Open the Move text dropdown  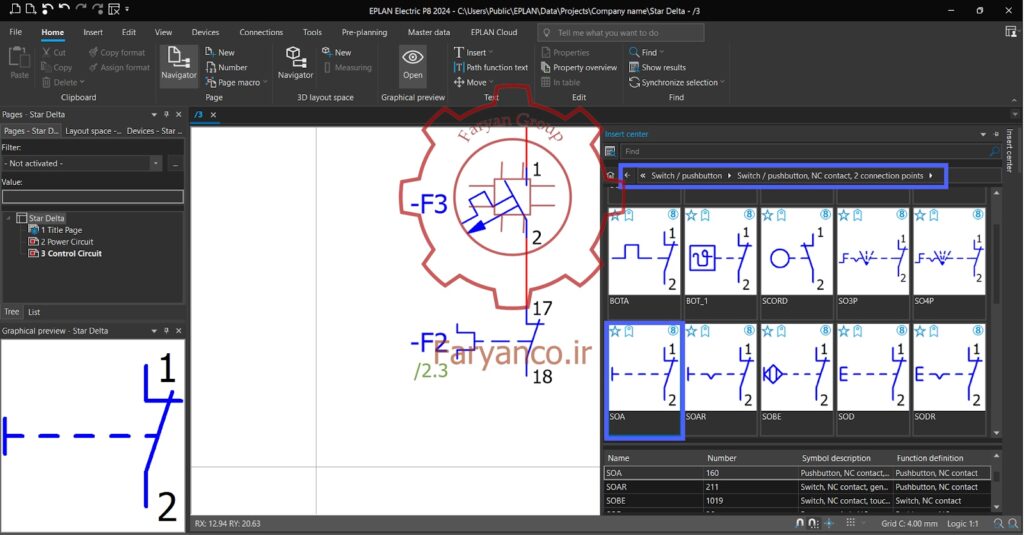pyautogui.click(x=473, y=82)
